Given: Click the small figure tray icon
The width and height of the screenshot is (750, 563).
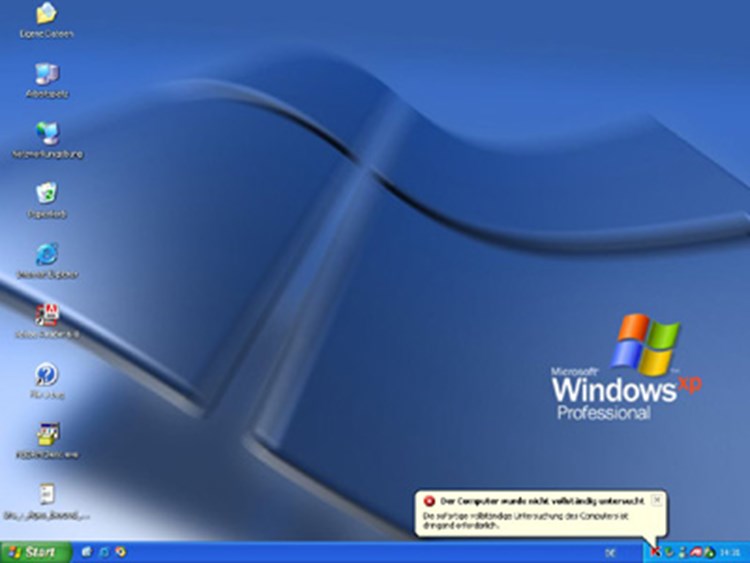Looking at the screenshot, I should click(683, 552).
